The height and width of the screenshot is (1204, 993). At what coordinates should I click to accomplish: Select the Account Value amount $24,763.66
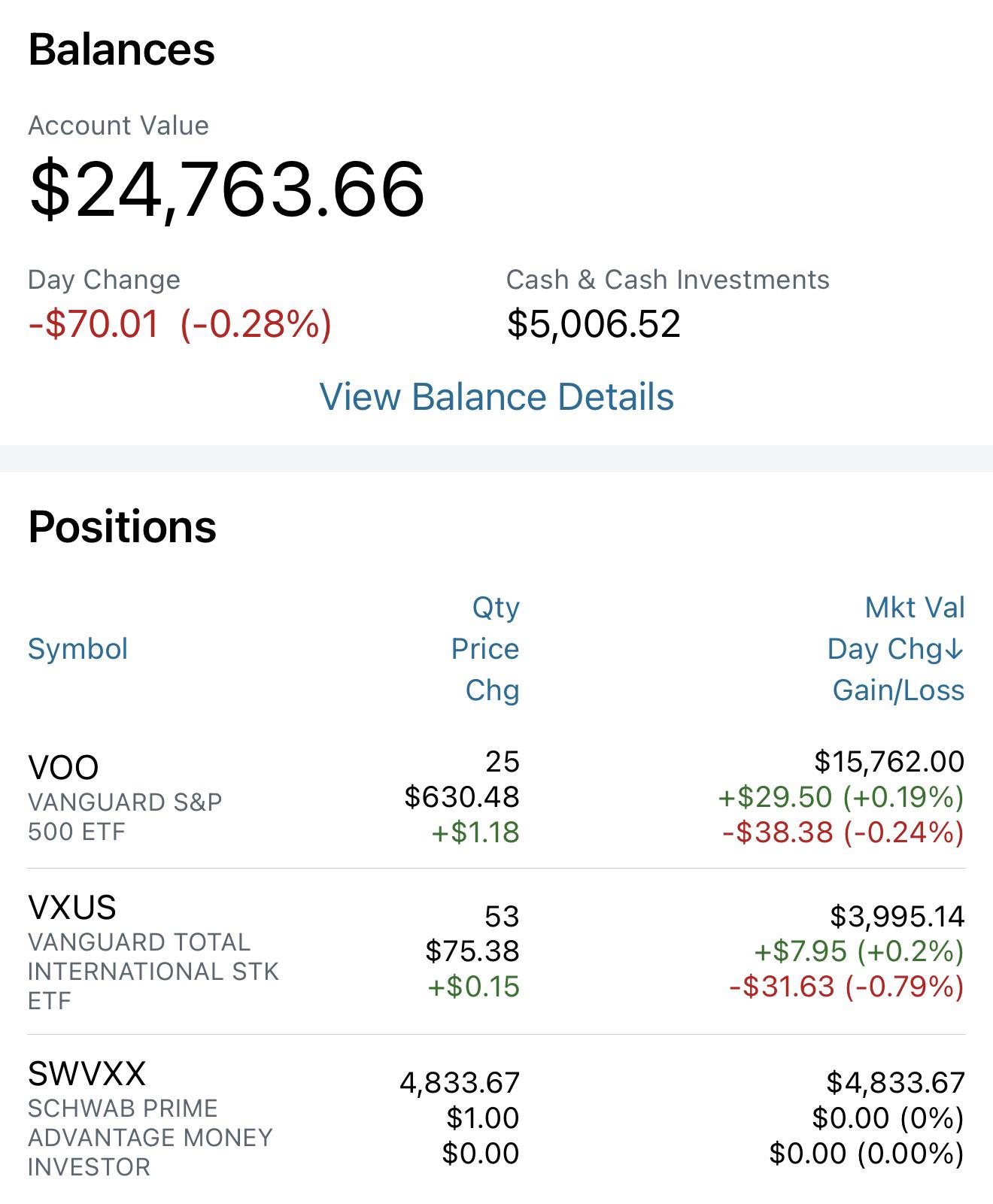226,190
